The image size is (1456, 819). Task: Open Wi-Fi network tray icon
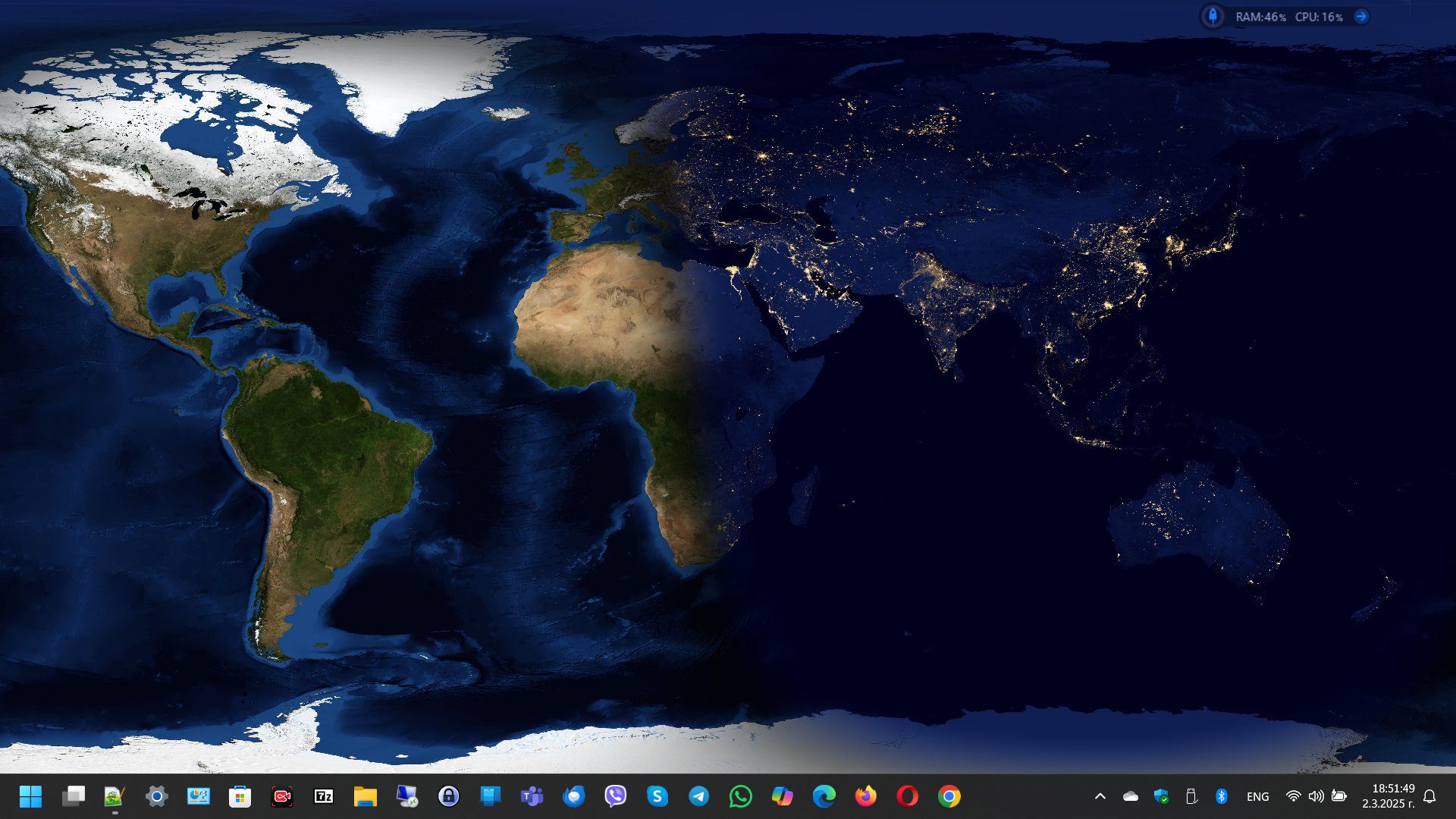(1294, 796)
